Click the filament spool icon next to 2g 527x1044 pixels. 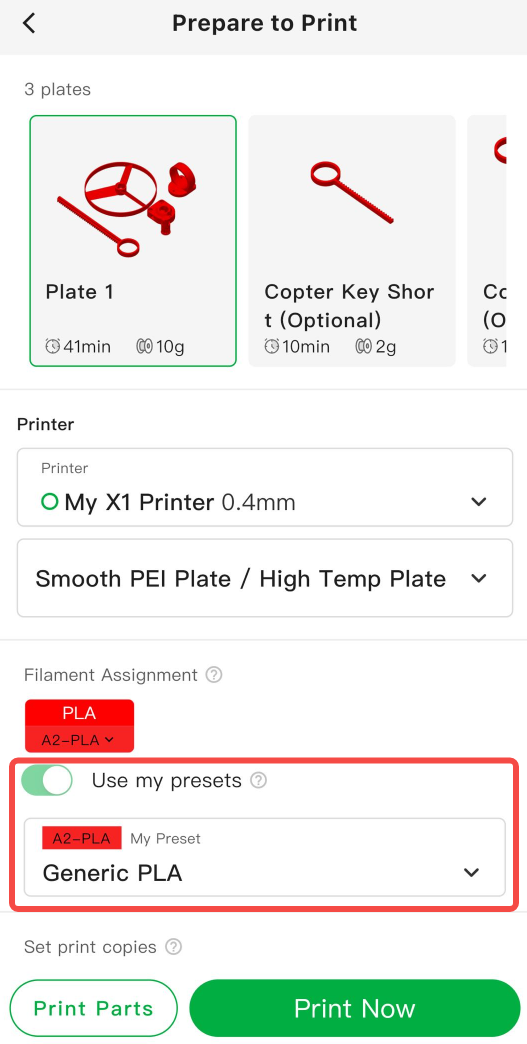363,346
